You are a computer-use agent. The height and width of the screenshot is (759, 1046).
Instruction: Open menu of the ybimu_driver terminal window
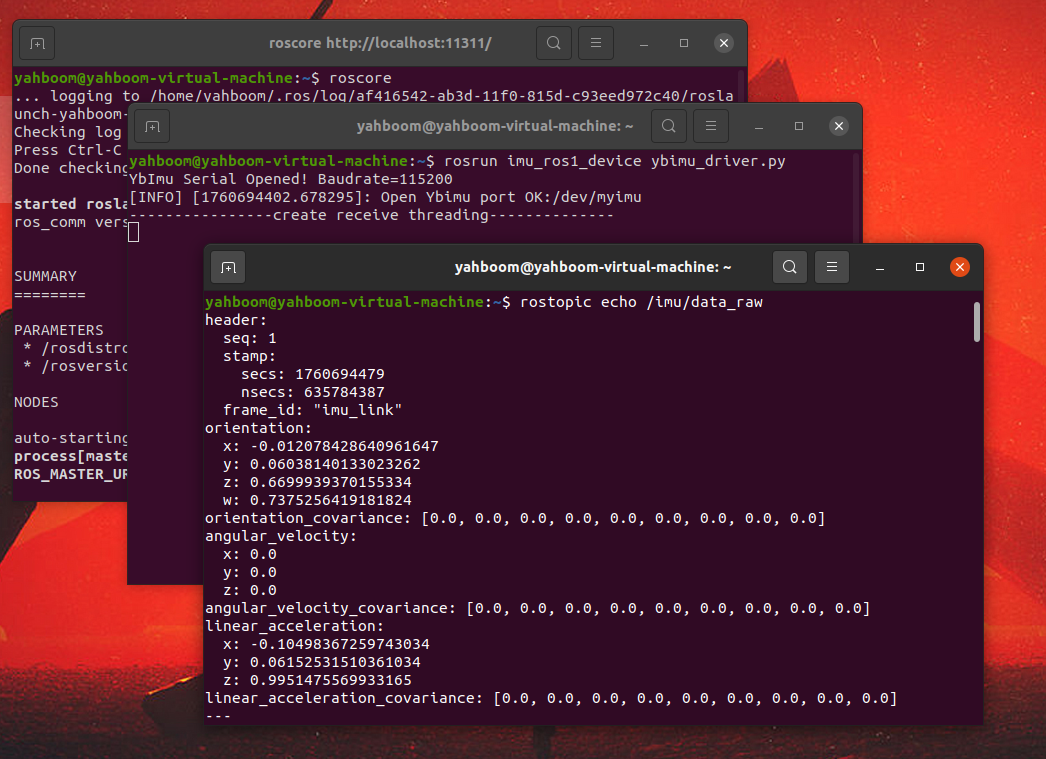(x=710, y=126)
